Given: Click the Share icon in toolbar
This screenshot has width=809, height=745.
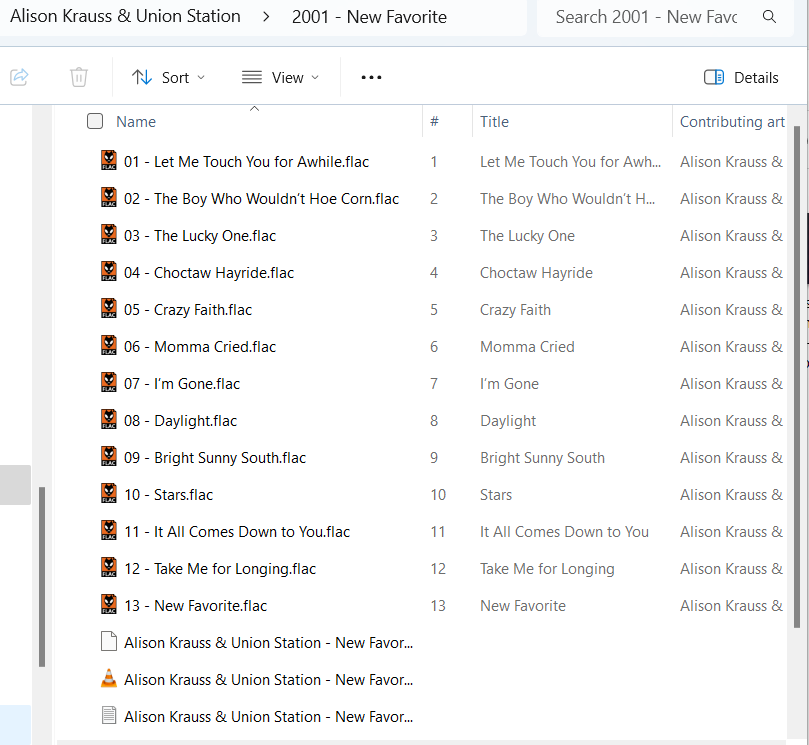Looking at the screenshot, I should [x=19, y=77].
